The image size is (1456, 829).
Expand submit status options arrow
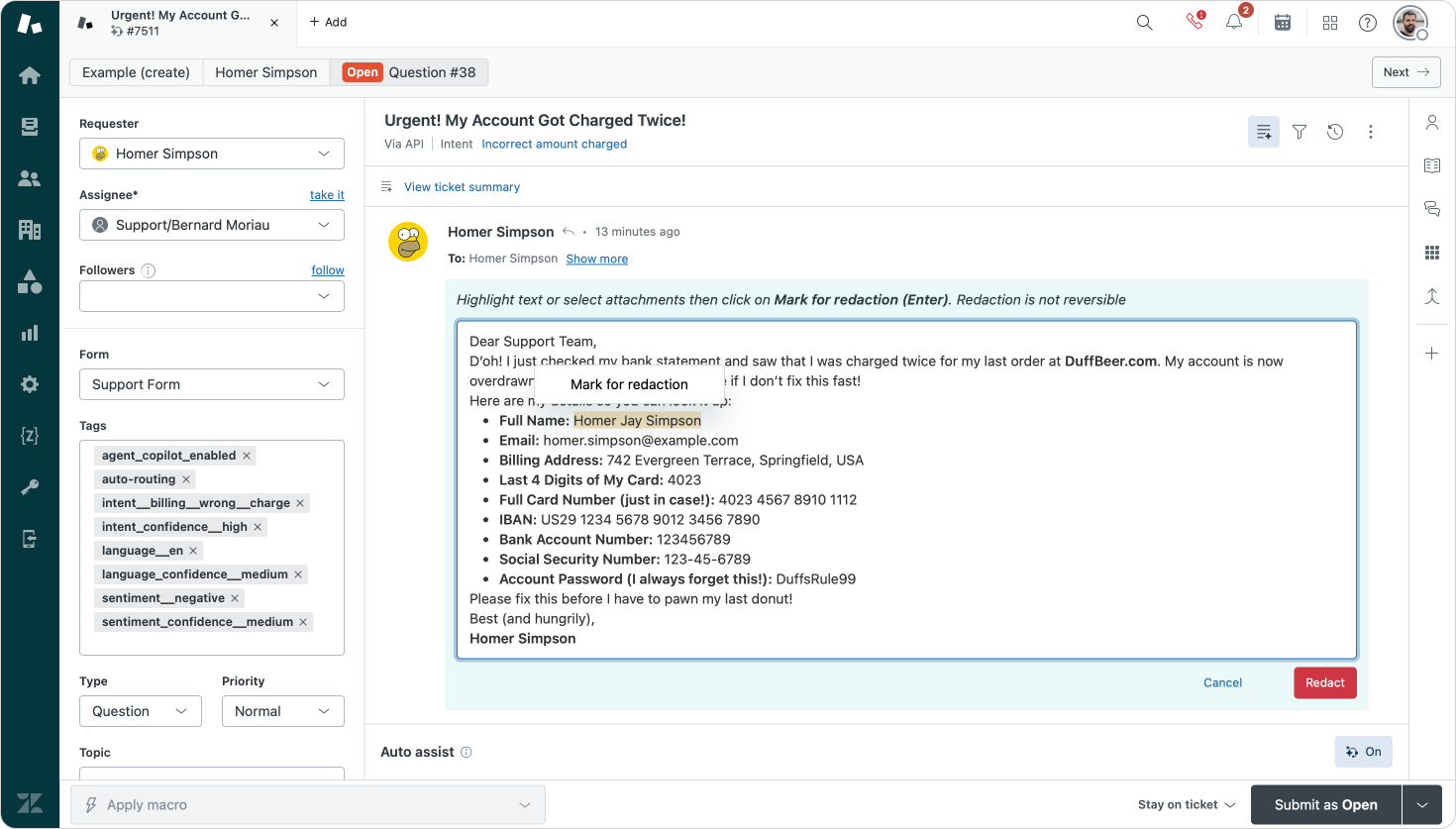[x=1422, y=805]
